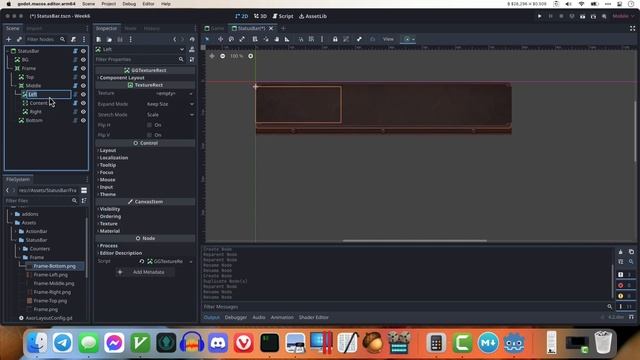
Task: Enable the Flip H checkbox
Action: [x=149, y=125]
